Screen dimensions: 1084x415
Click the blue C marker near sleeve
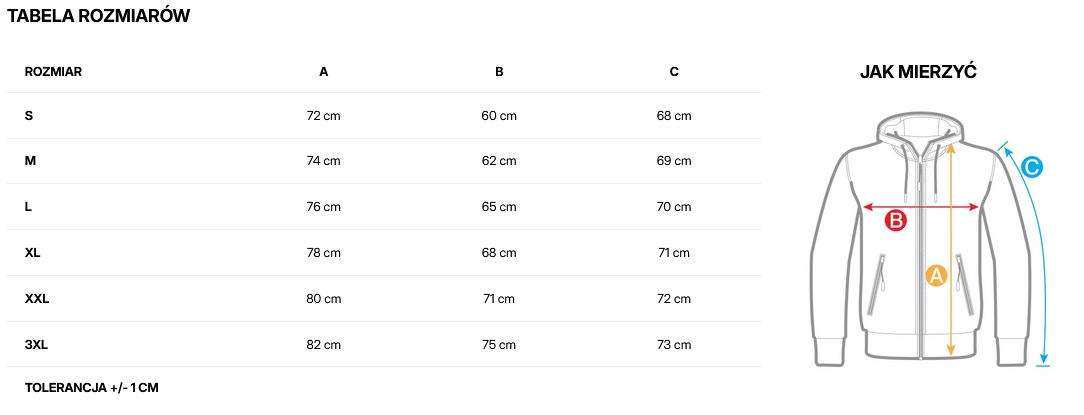pos(1032,167)
